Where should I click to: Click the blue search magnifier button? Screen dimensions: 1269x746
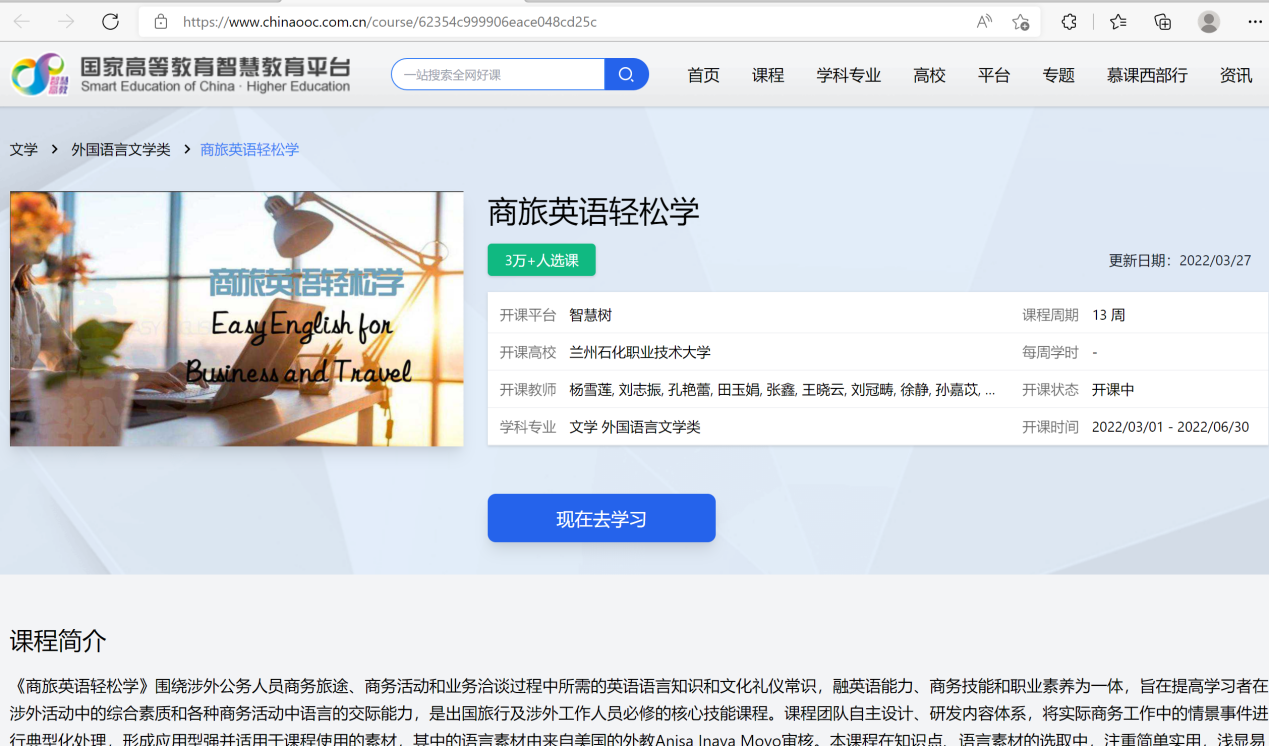tap(626, 74)
